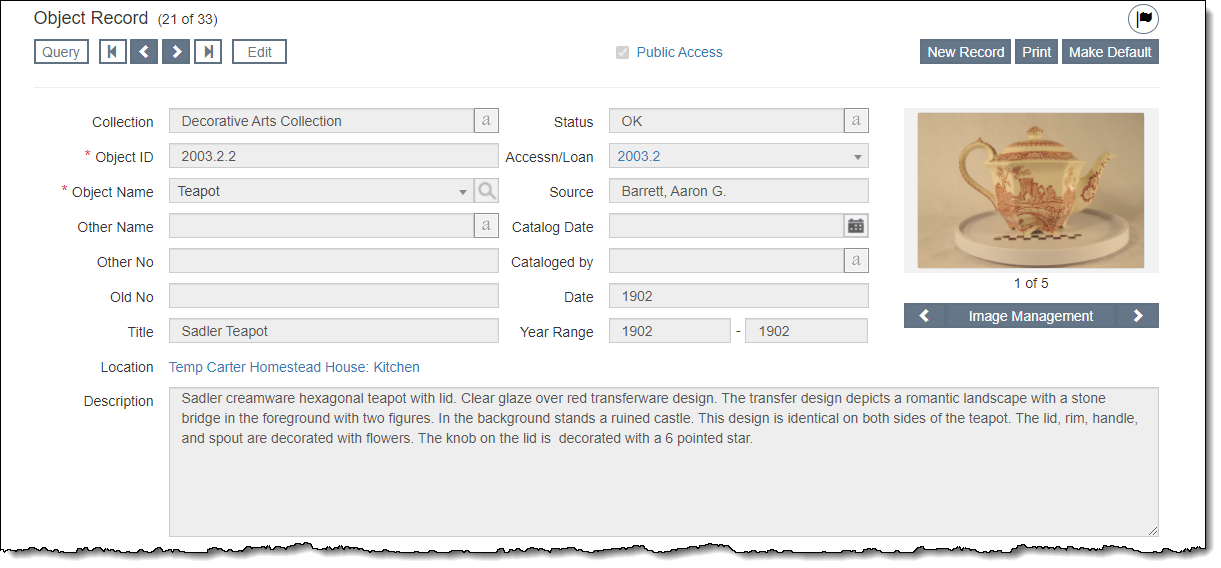Go to the next record
The image size is (1221, 568).
click(176, 52)
